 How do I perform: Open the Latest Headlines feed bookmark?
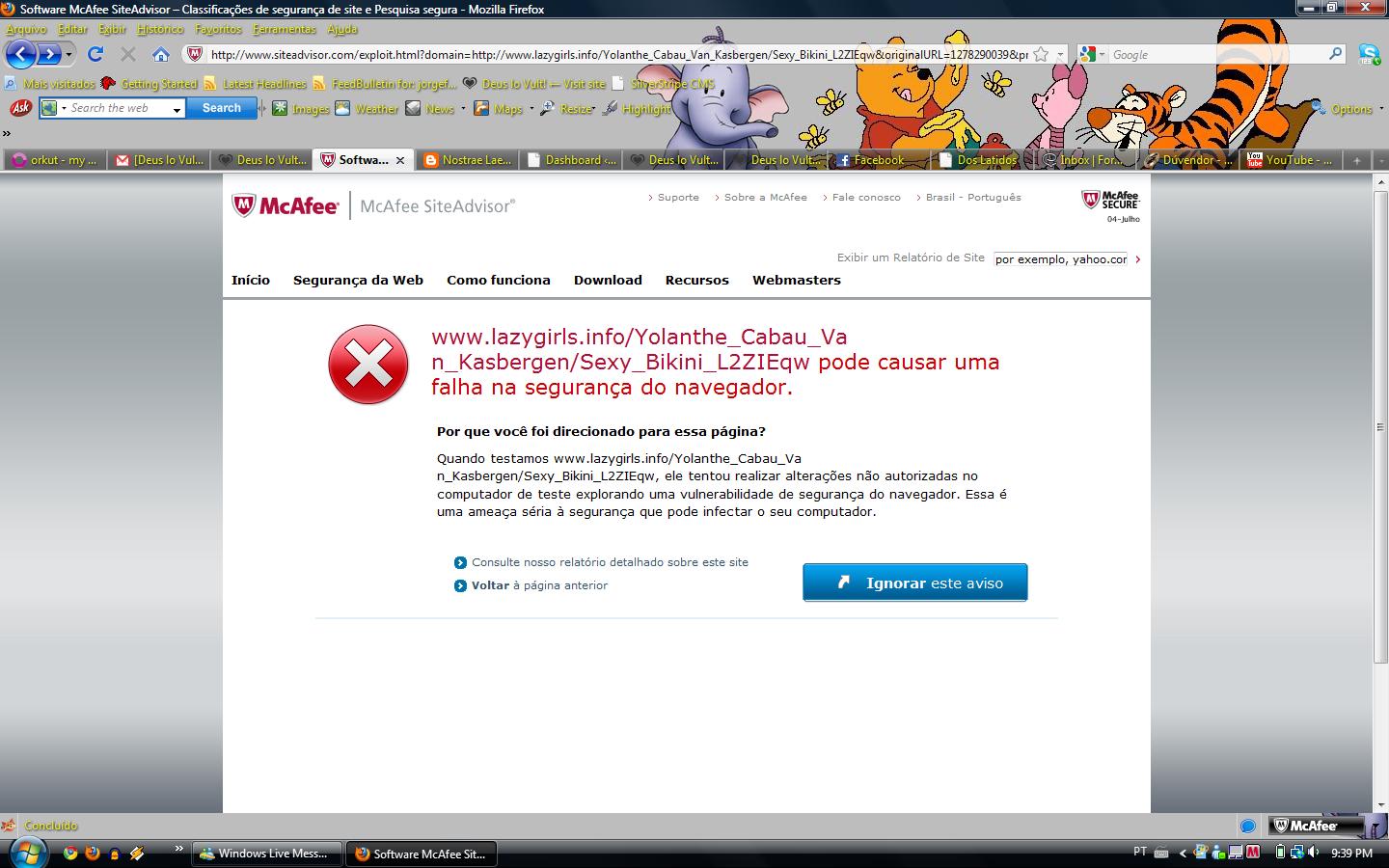coord(255,84)
